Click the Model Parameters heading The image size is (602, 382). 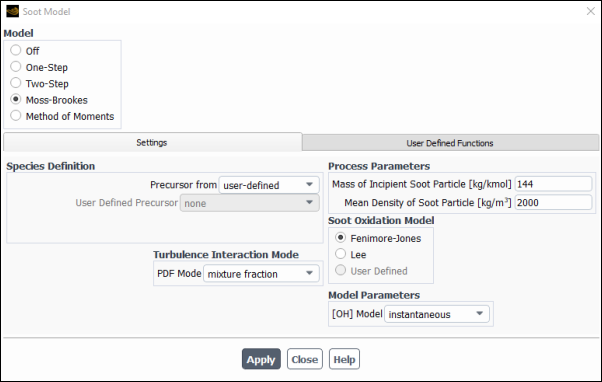[x=374, y=295]
